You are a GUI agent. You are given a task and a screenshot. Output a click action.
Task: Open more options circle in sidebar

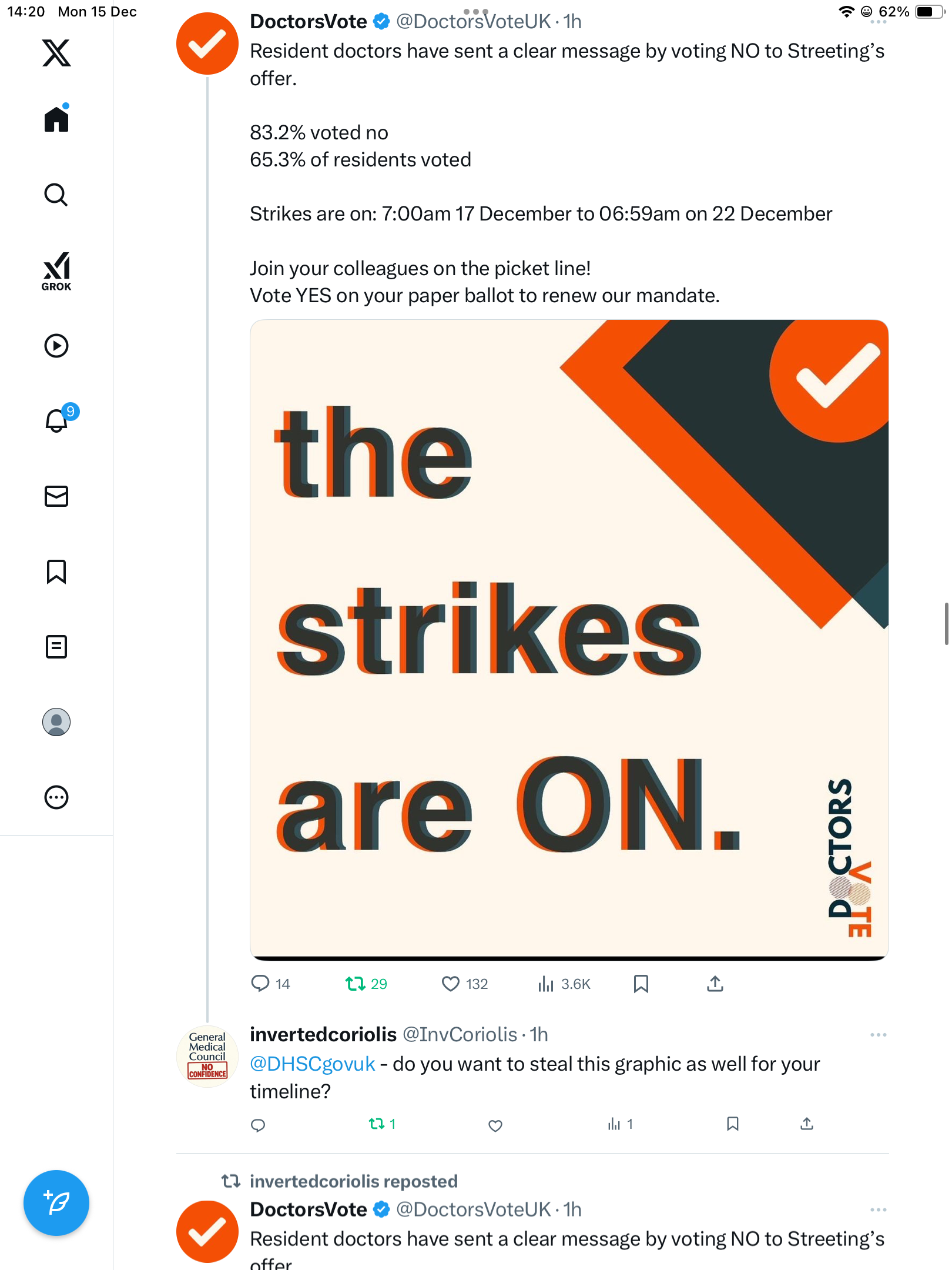pos(56,797)
